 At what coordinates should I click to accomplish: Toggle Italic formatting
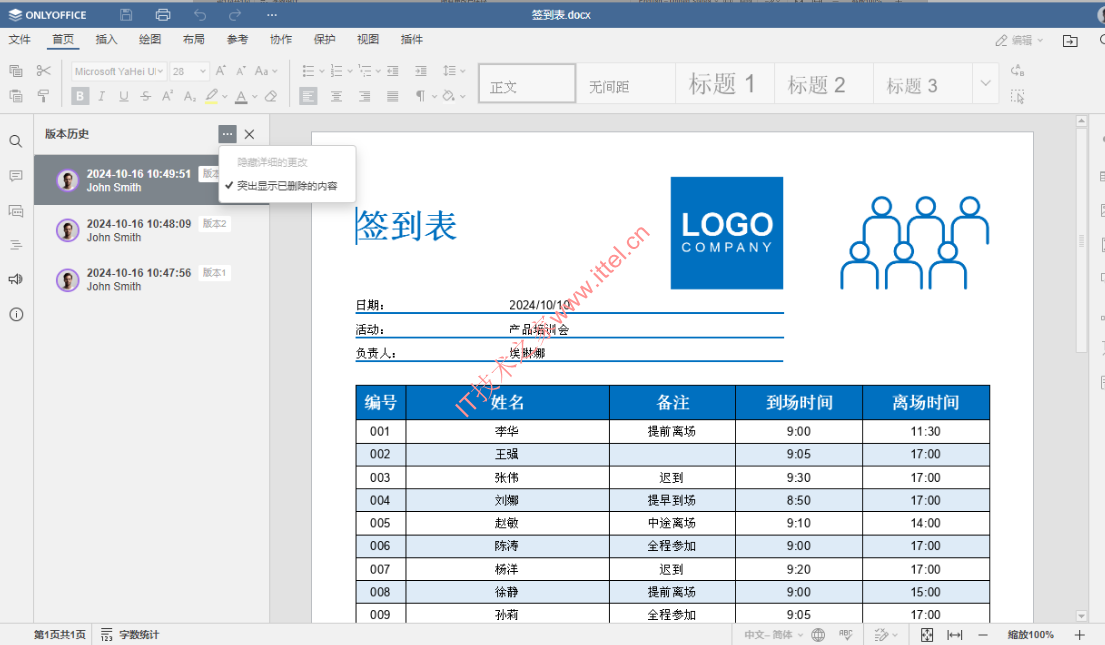coord(101,96)
